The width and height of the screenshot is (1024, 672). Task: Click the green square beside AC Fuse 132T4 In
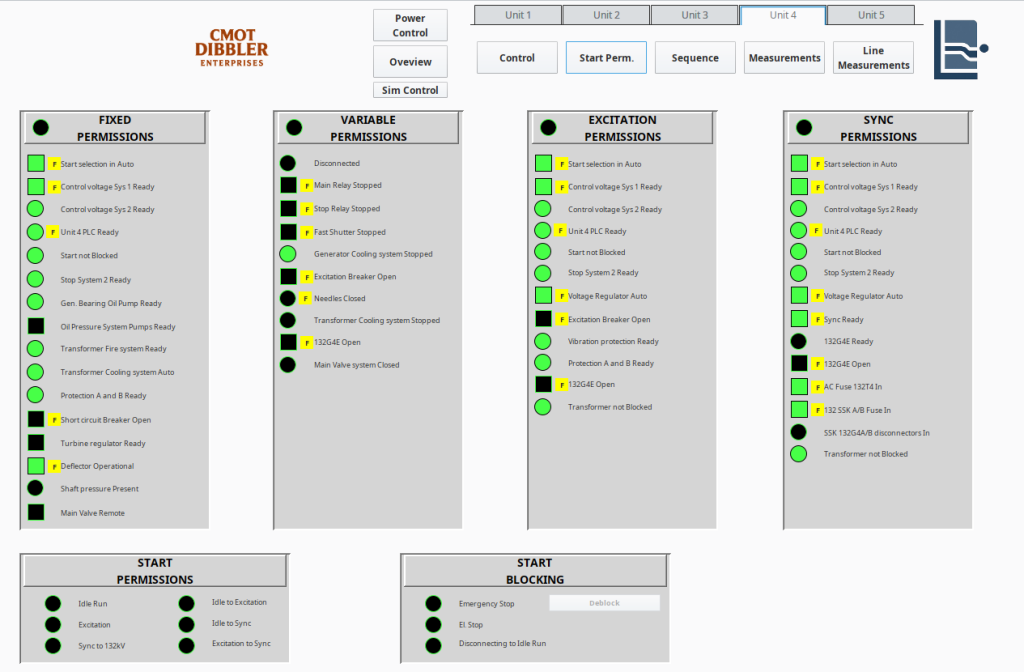point(799,386)
